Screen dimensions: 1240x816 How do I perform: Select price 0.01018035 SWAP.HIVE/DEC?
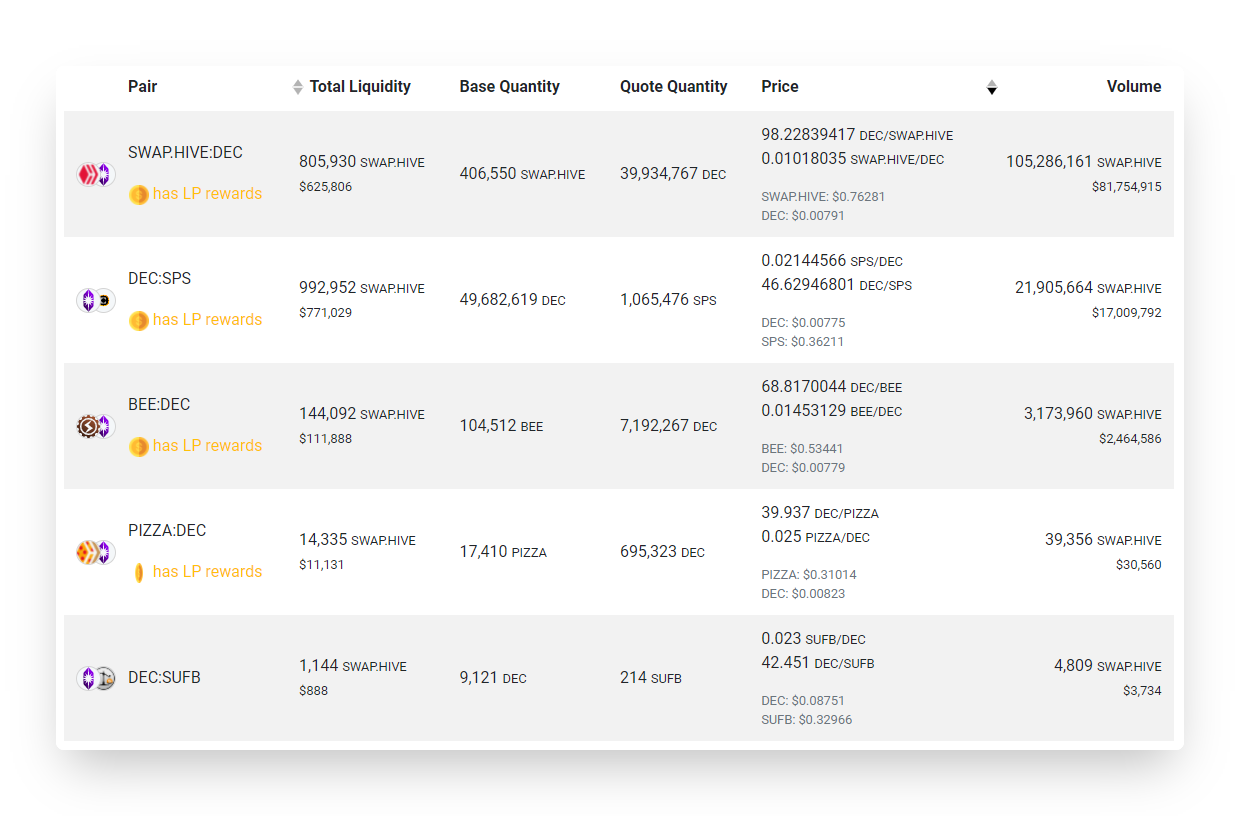(x=852, y=158)
